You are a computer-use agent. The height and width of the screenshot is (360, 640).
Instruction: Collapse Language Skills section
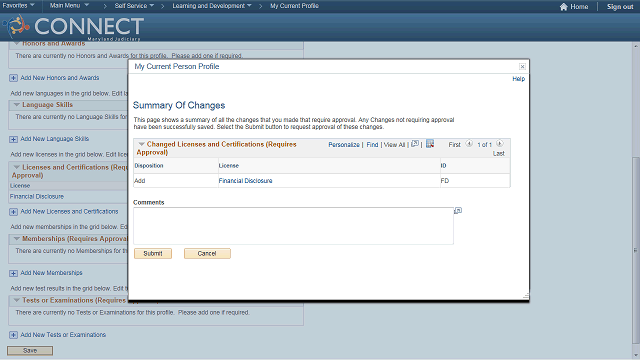tap(17, 104)
